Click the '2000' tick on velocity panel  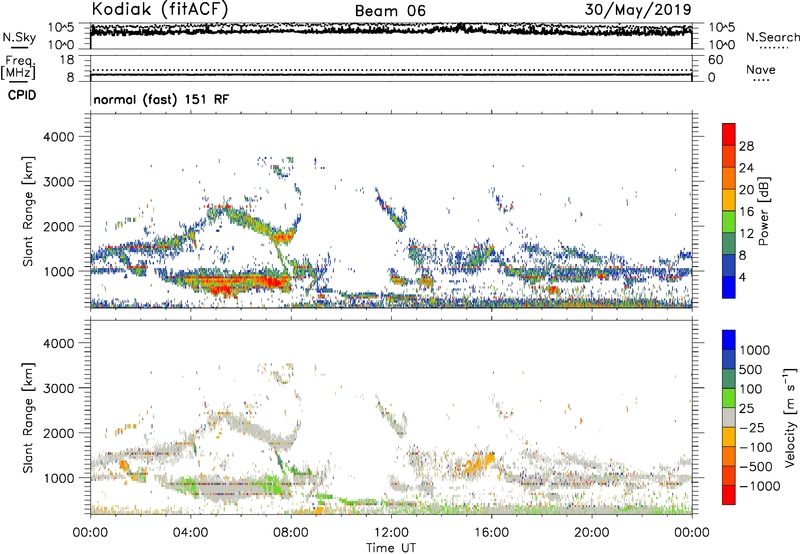pyautogui.click(x=58, y=433)
